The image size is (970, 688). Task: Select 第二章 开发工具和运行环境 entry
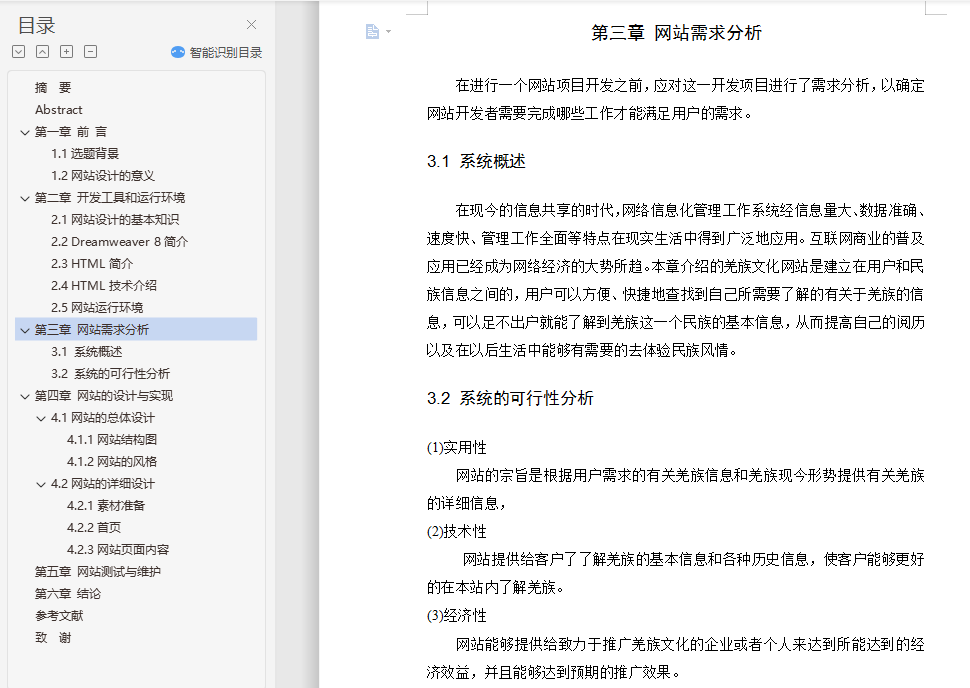109,197
